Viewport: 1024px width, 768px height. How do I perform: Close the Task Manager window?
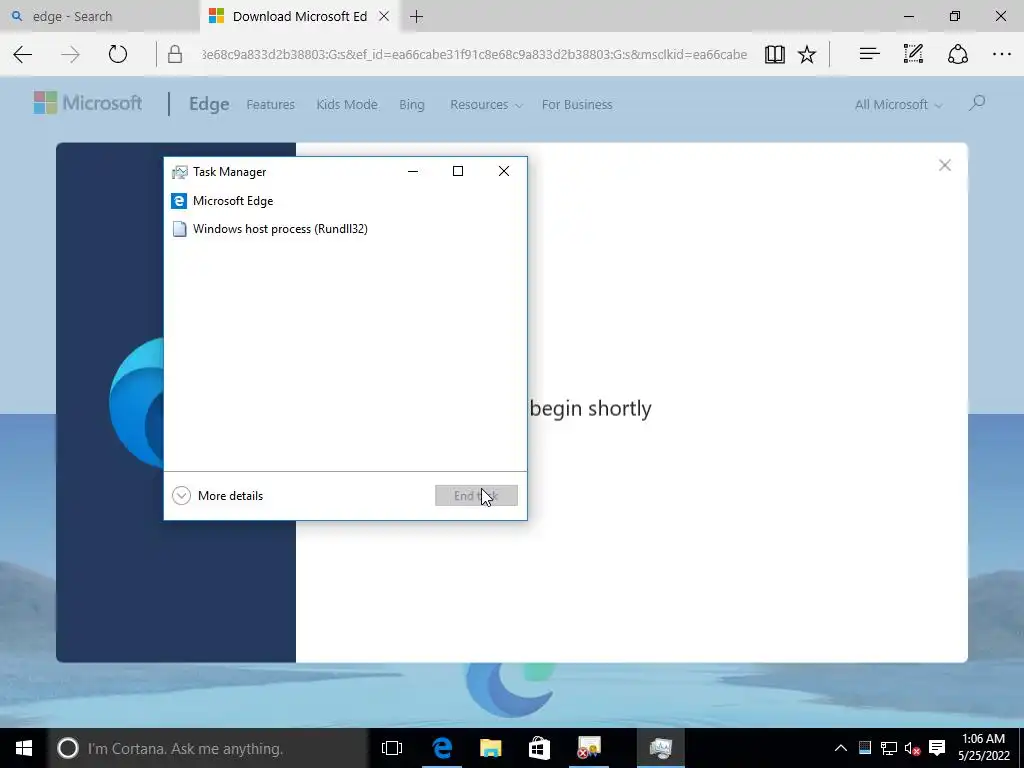(504, 171)
